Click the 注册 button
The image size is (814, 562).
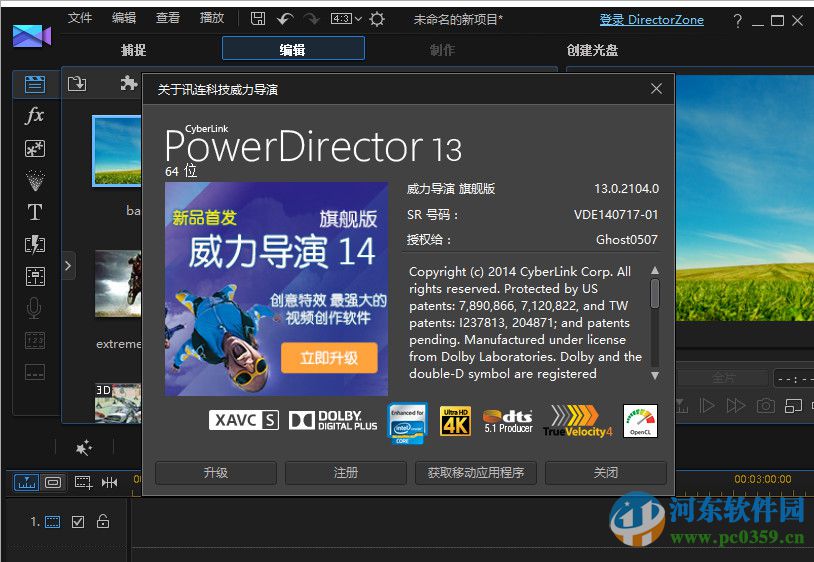(345, 472)
